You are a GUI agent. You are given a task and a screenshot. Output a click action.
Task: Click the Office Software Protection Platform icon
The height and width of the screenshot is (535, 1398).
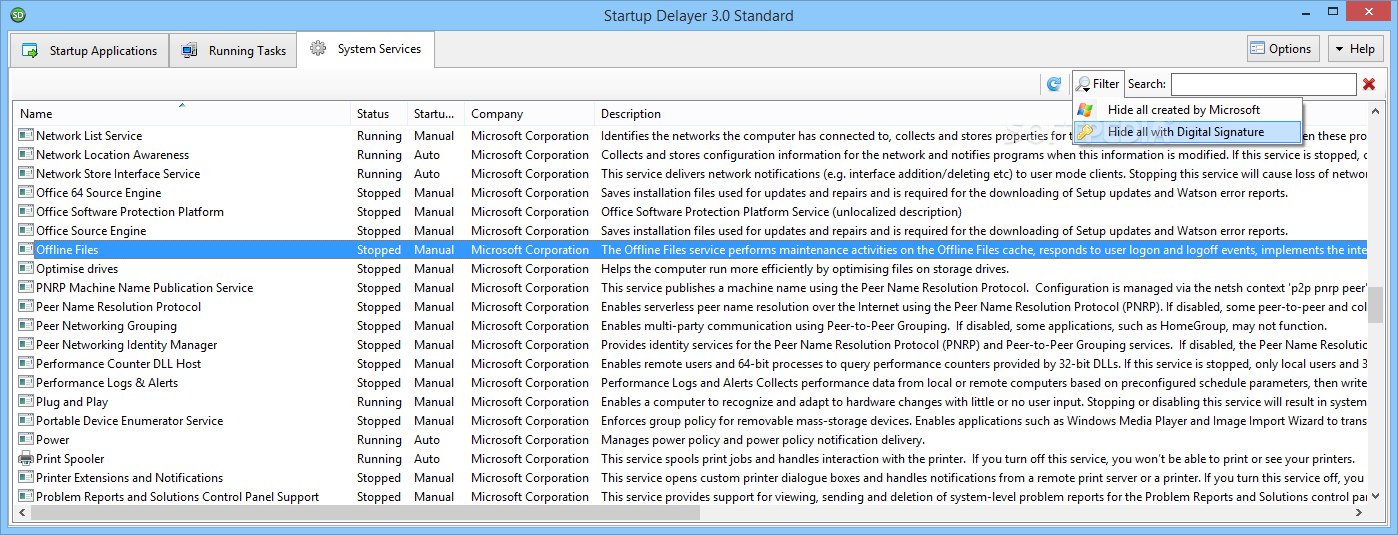(26, 211)
